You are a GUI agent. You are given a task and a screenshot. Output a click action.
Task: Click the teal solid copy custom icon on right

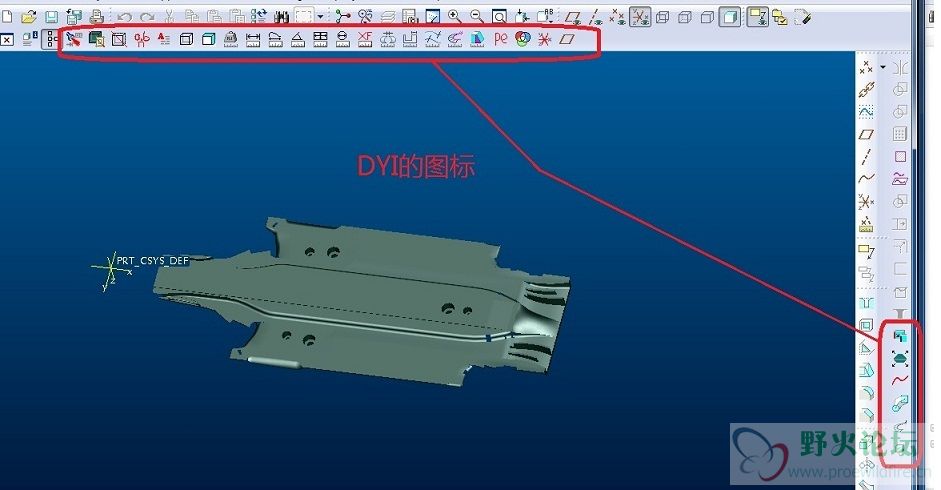(x=899, y=336)
